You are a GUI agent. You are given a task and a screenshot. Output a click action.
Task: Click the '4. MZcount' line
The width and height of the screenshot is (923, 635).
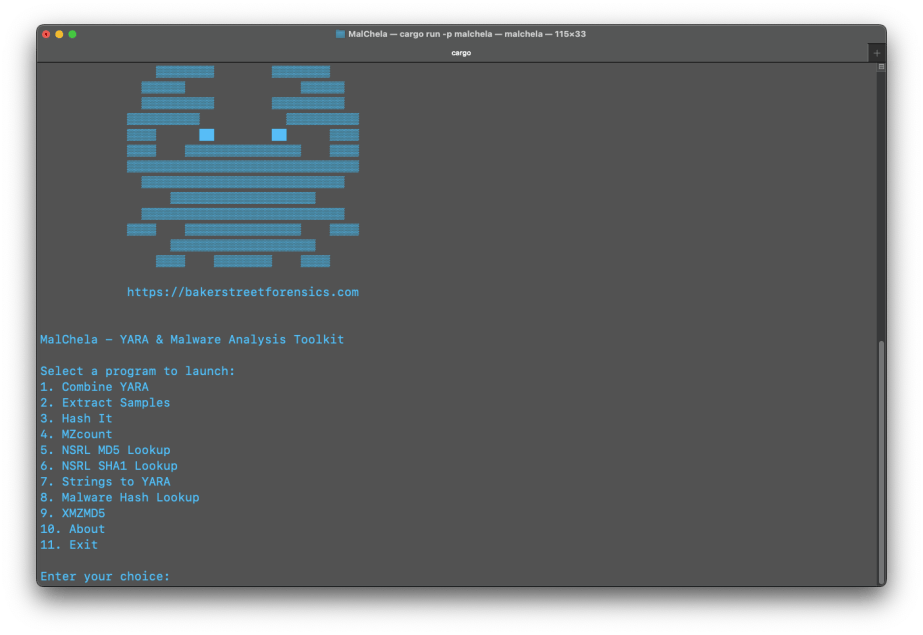click(76, 434)
